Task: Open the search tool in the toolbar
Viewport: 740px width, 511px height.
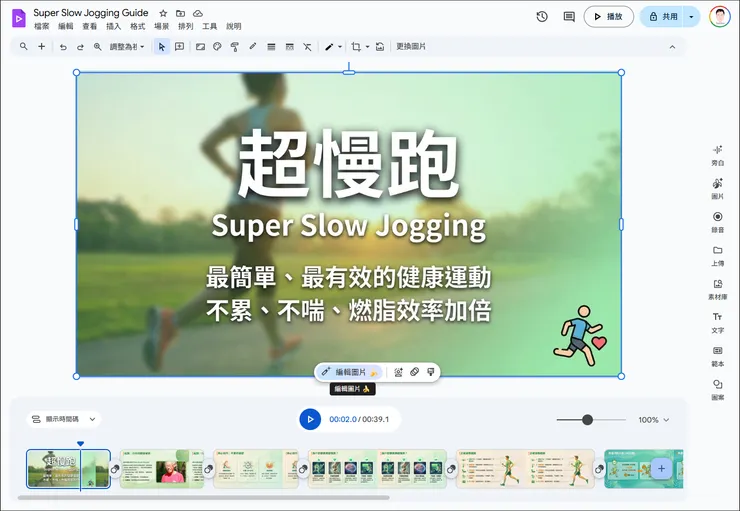Action: pyautogui.click(x=24, y=46)
